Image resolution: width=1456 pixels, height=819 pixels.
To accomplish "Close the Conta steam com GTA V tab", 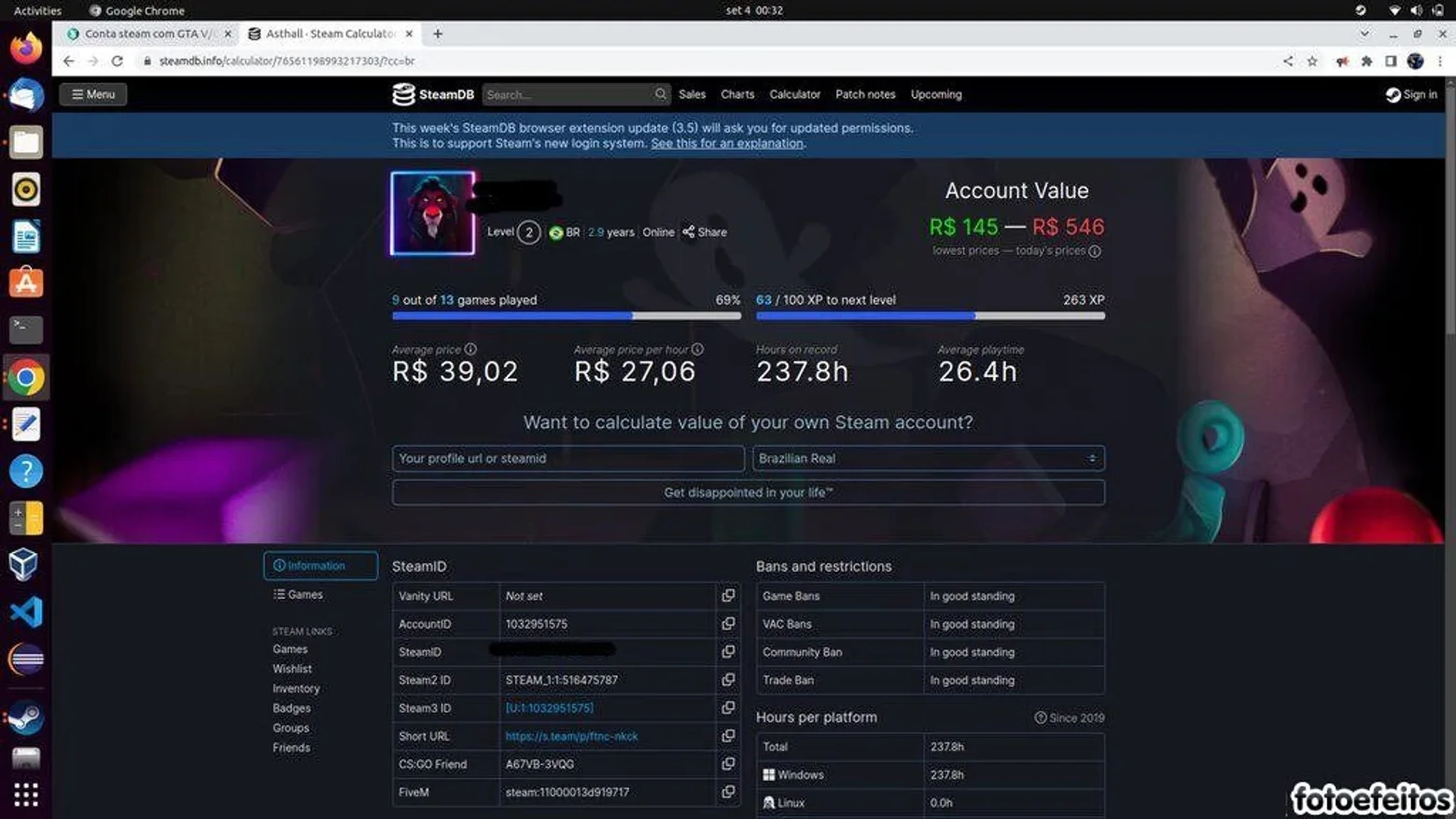I will [x=227, y=34].
